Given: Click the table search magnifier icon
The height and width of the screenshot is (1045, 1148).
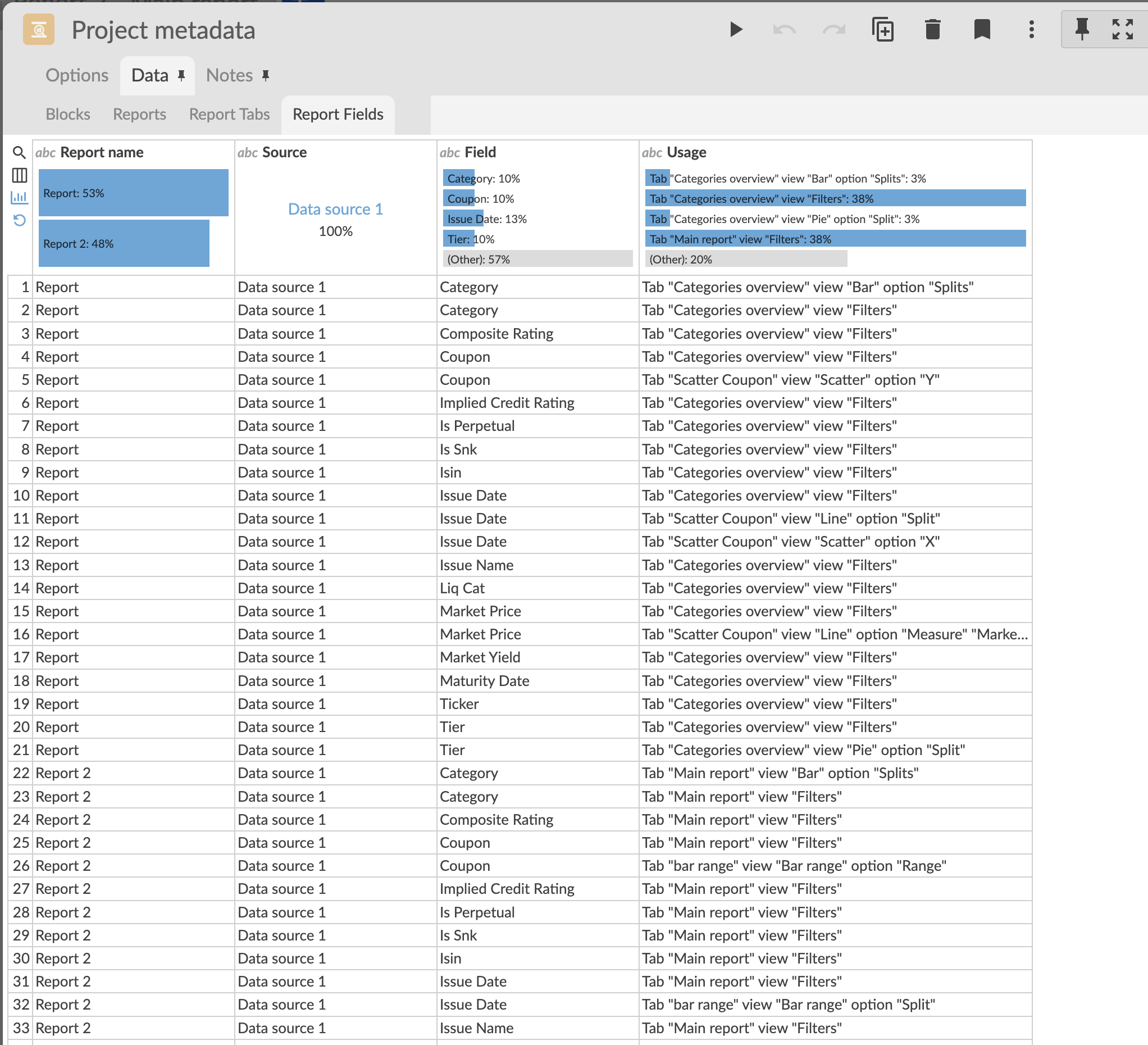Looking at the screenshot, I should 19,153.
